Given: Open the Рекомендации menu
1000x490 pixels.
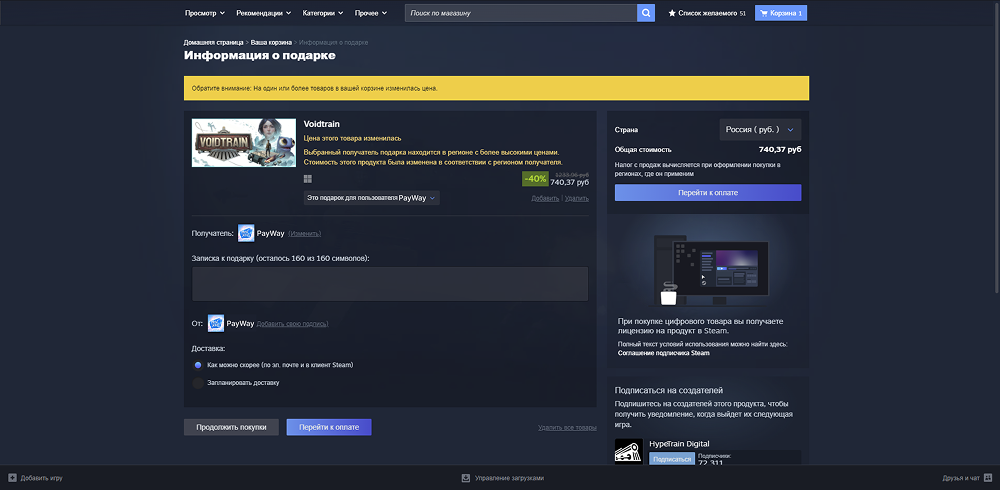Looking at the screenshot, I should 263,13.
